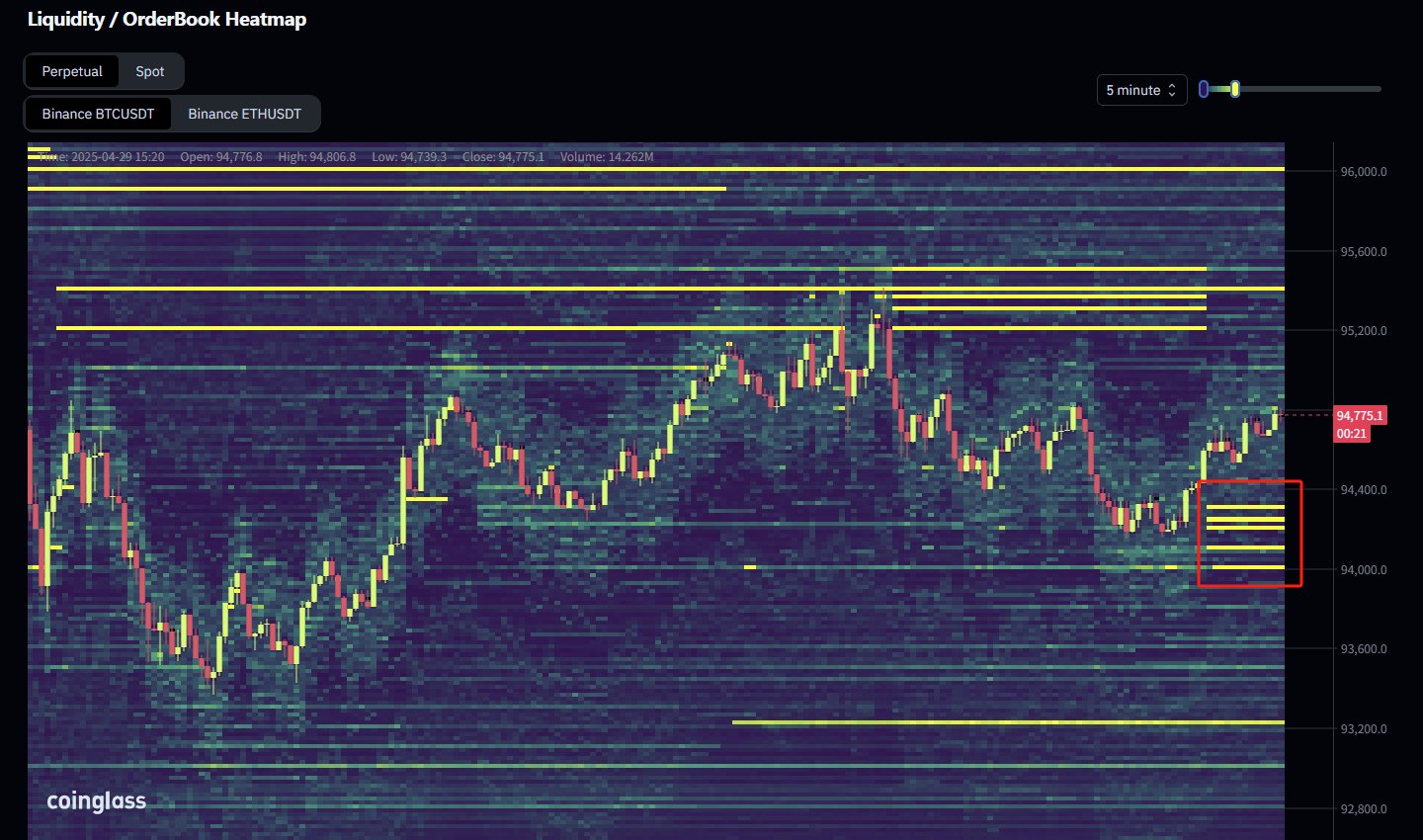Click the dark blue left slider handle
The height and width of the screenshot is (840, 1423).
(1203, 89)
